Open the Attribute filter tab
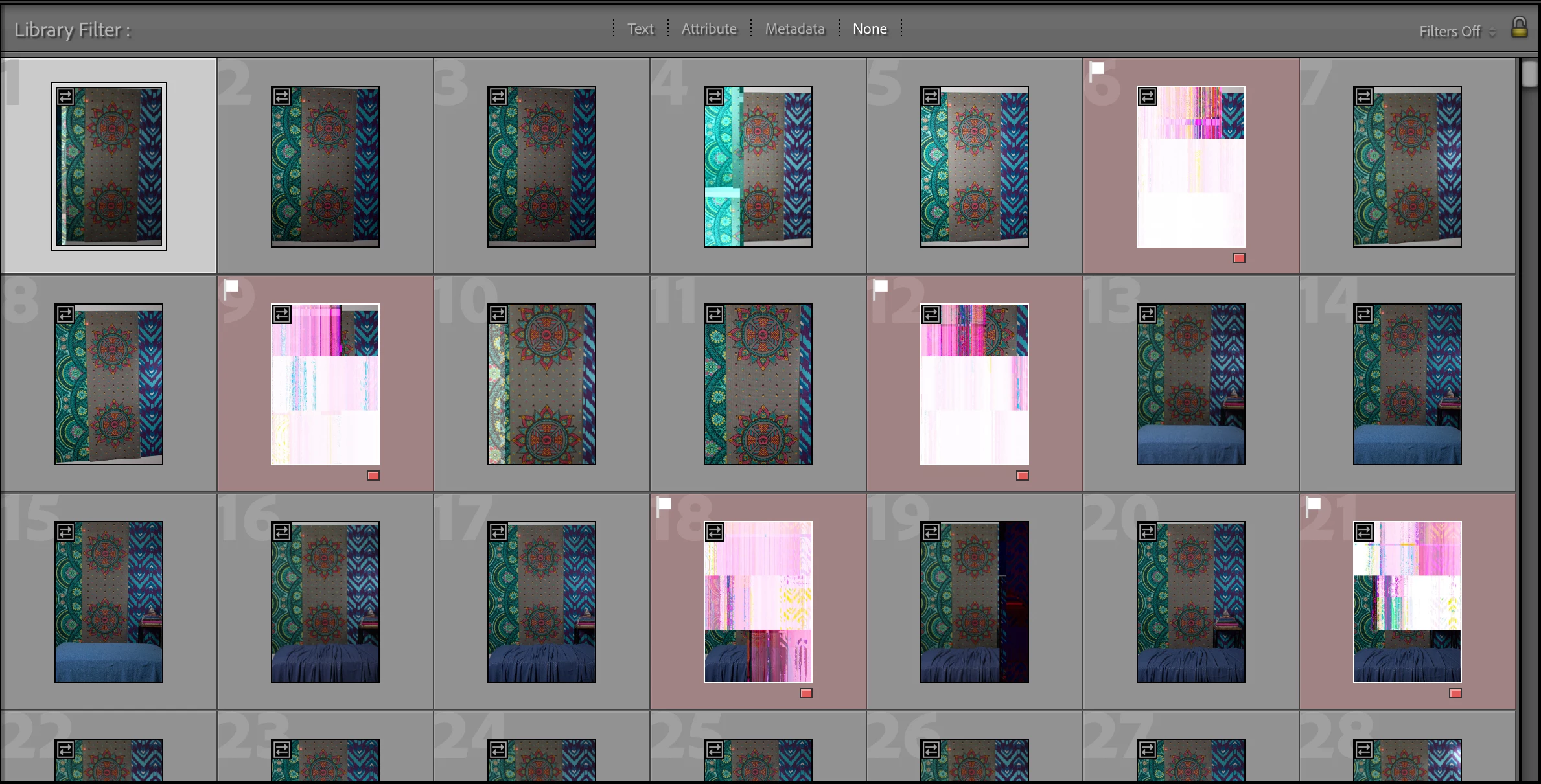Image resolution: width=1541 pixels, height=784 pixels. 709,29
